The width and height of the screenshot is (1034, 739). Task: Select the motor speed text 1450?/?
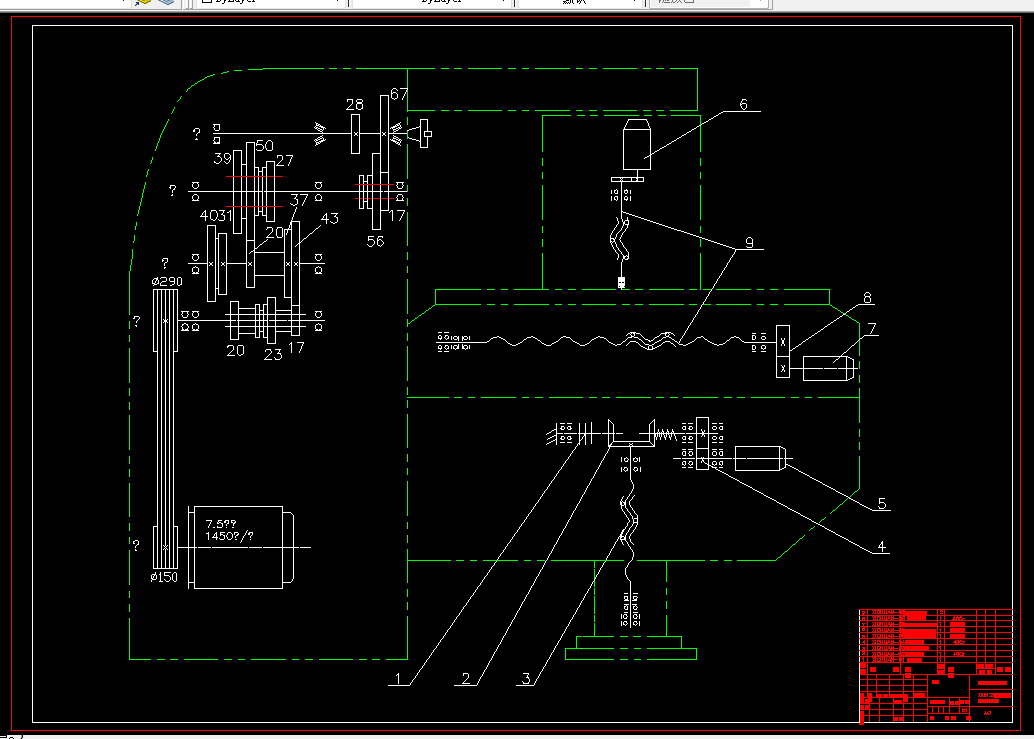click(229, 536)
